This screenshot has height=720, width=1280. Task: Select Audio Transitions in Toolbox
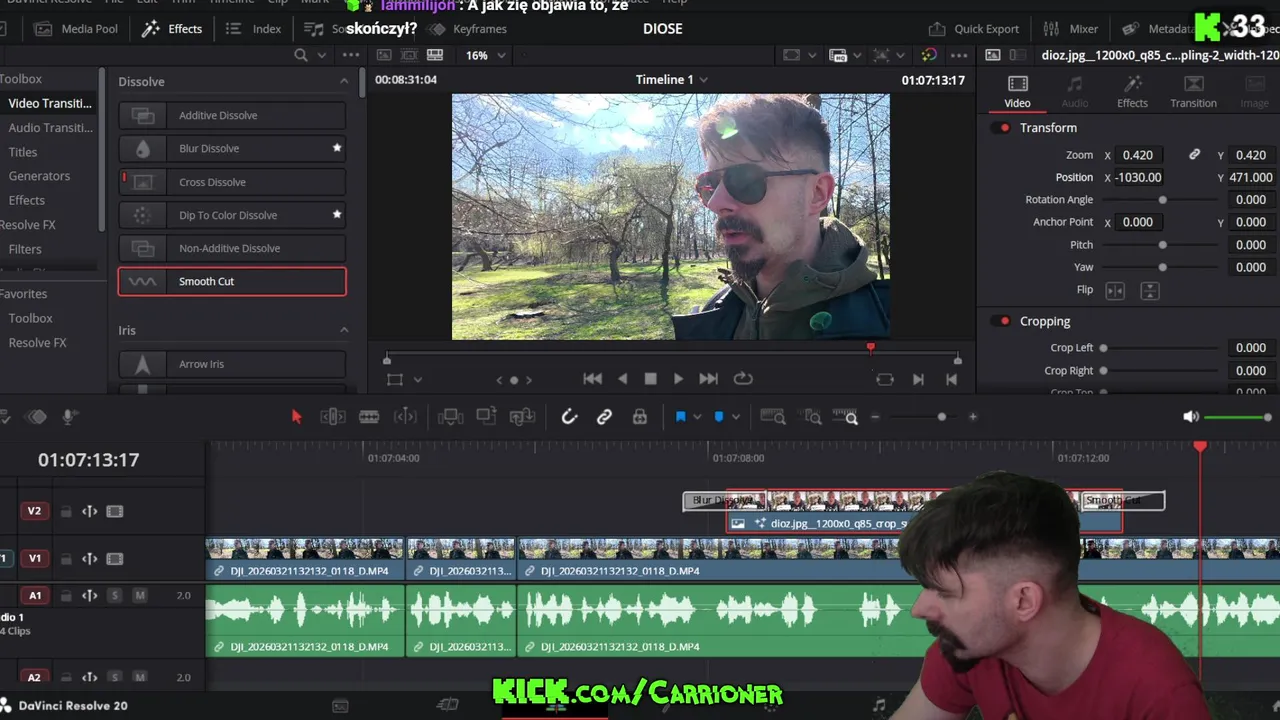click(x=50, y=128)
